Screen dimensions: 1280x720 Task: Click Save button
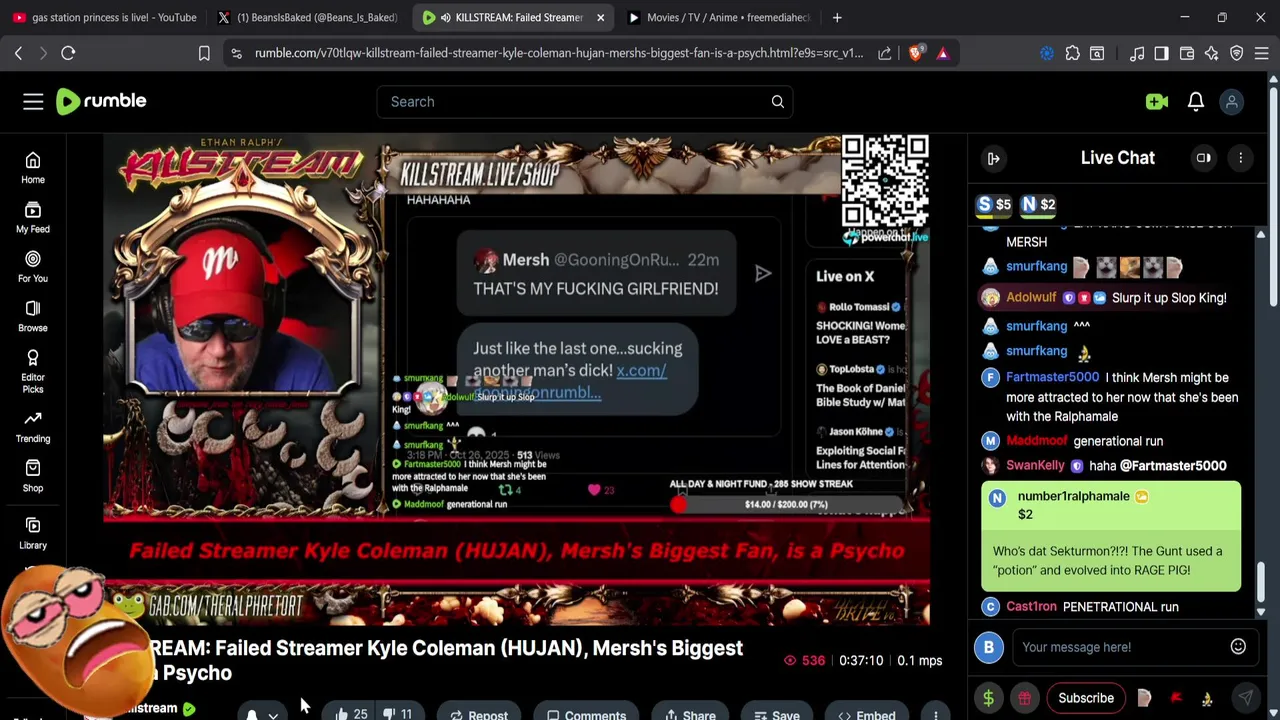tap(776, 714)
